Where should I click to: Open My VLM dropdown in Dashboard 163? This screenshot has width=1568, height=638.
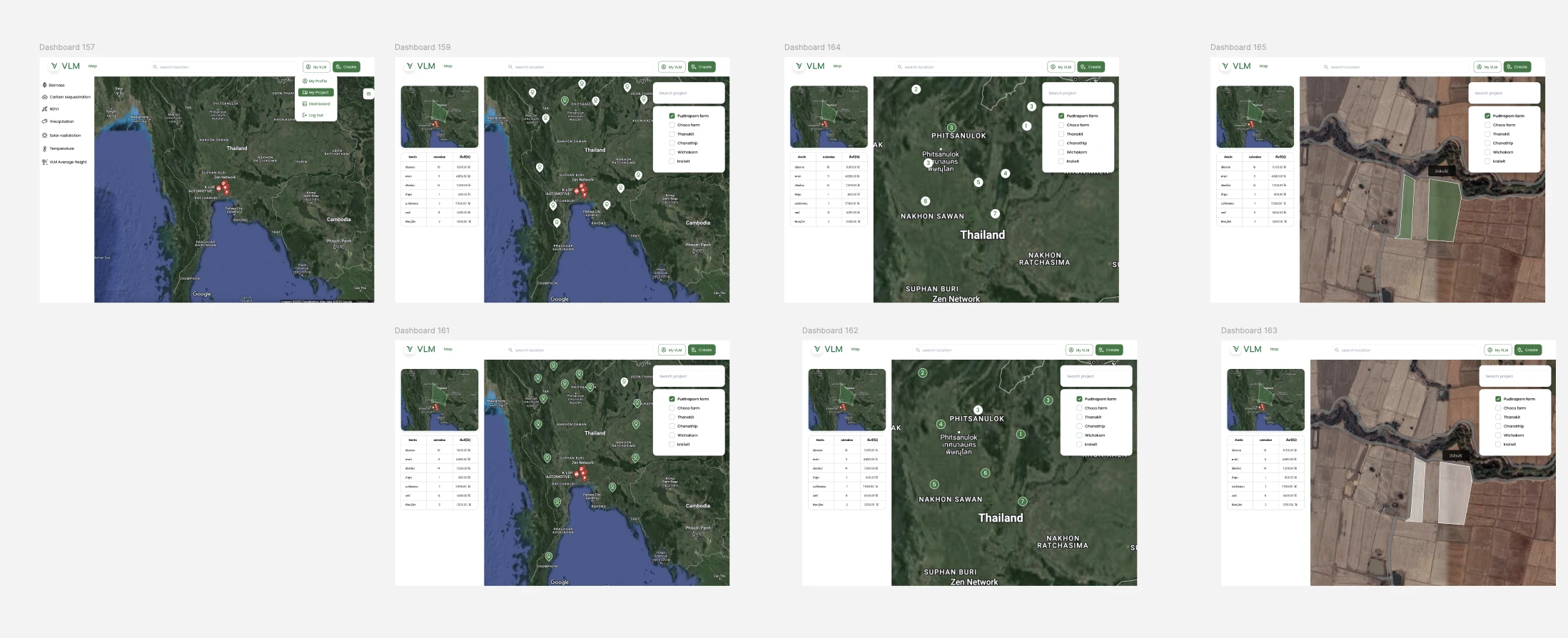point(1498,350)
